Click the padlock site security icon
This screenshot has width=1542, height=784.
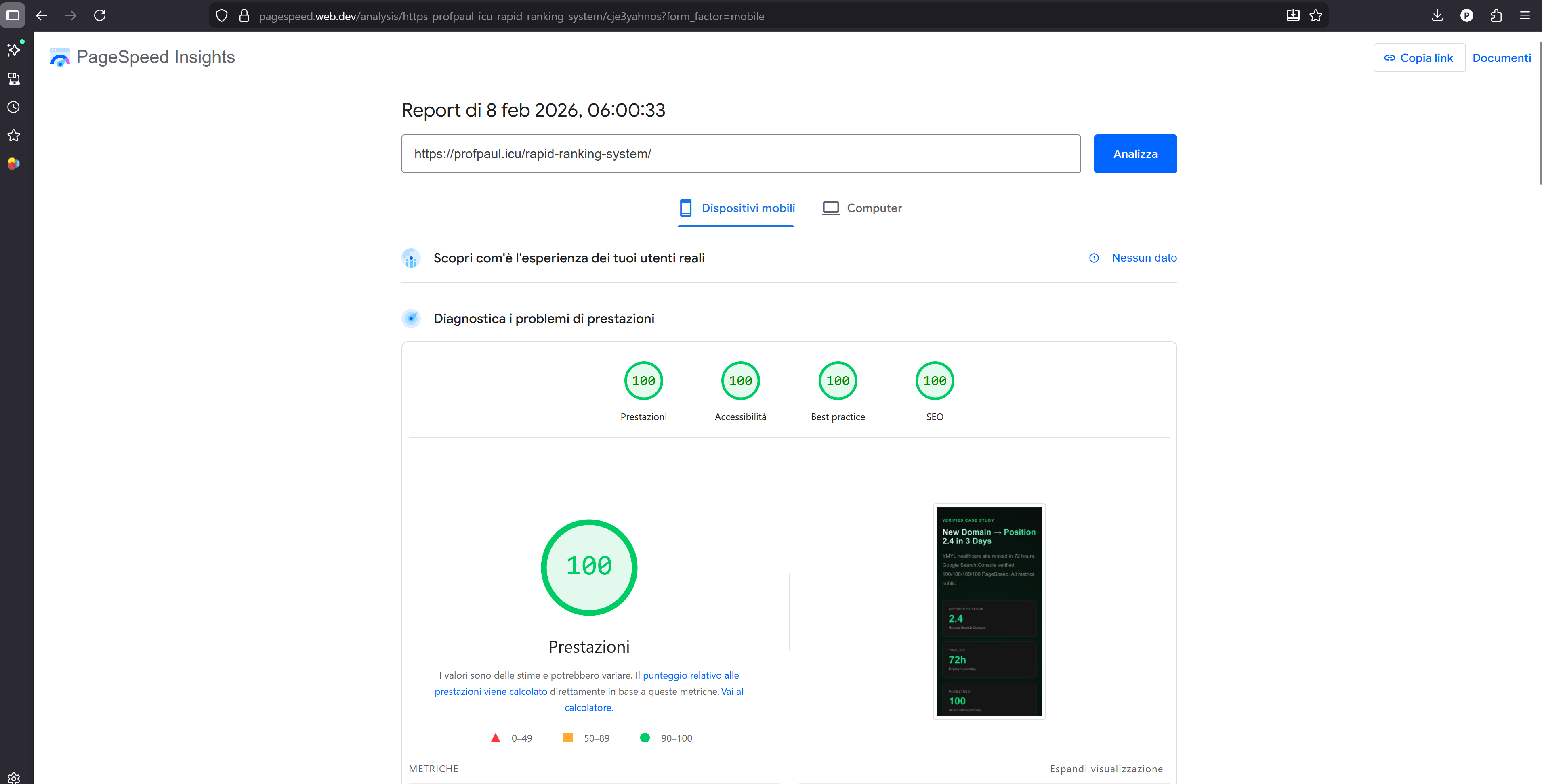click(x=244, y=16)
